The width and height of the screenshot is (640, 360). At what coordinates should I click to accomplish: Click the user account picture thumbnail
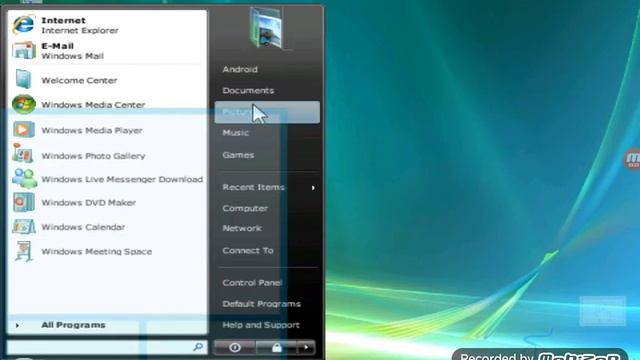pos(266,29)
